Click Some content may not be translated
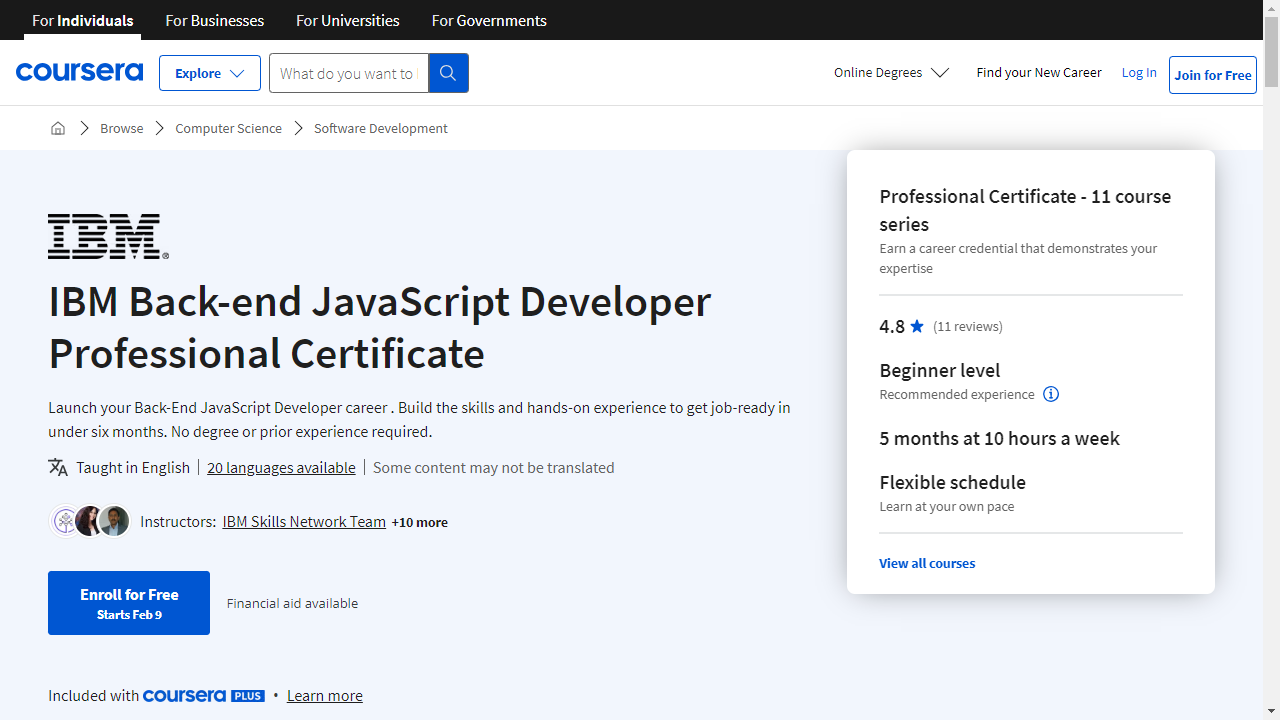The width and height of the screenshot is (1280, 720). click(494, 468)
